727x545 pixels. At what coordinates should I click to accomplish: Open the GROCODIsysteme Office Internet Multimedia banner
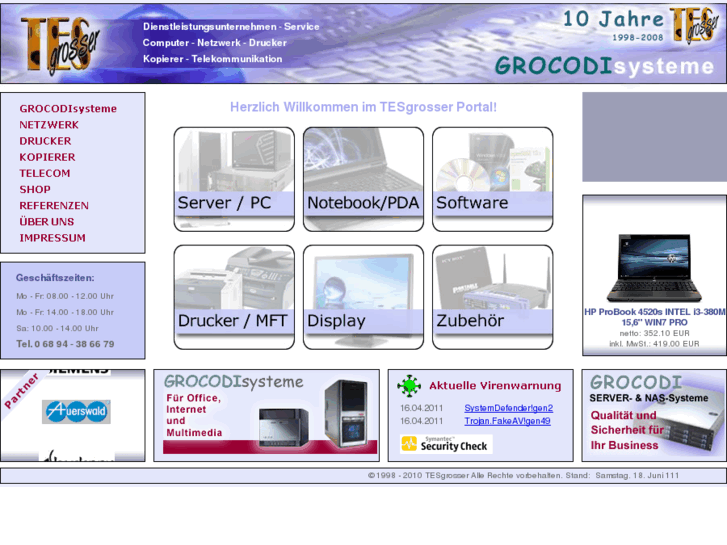tap(267, 415)
